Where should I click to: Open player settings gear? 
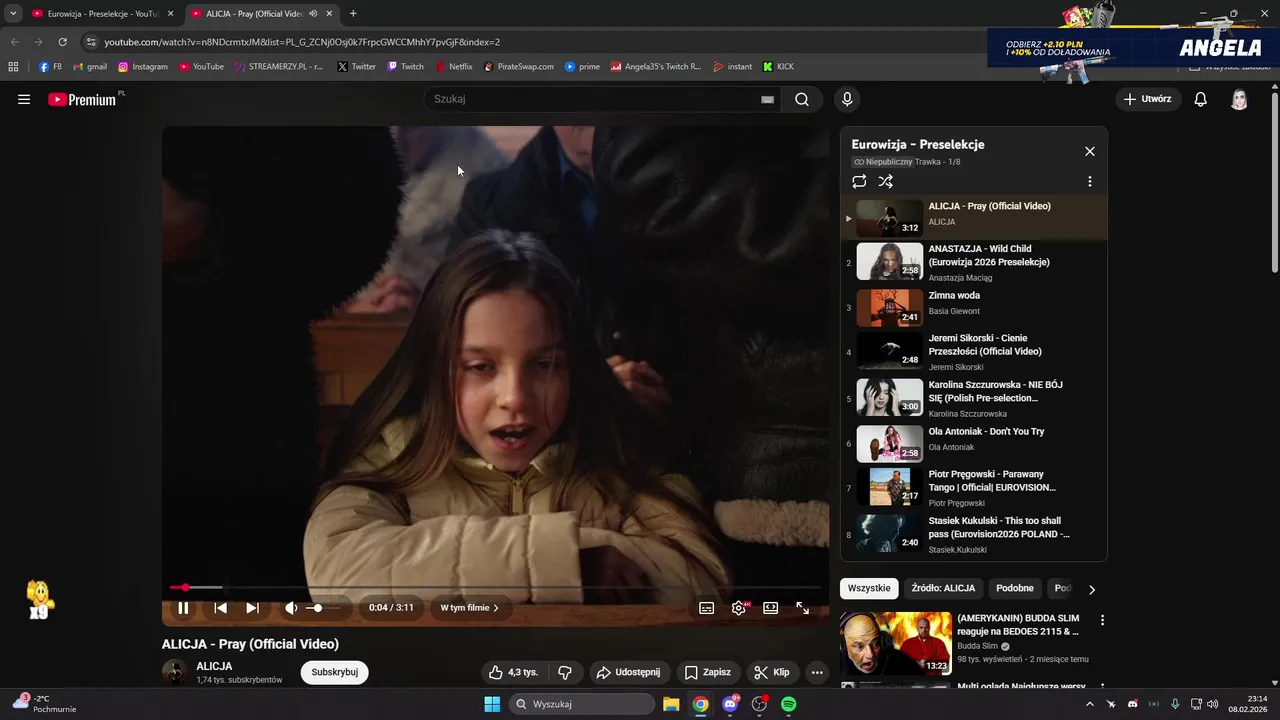(x=739, y=607)
